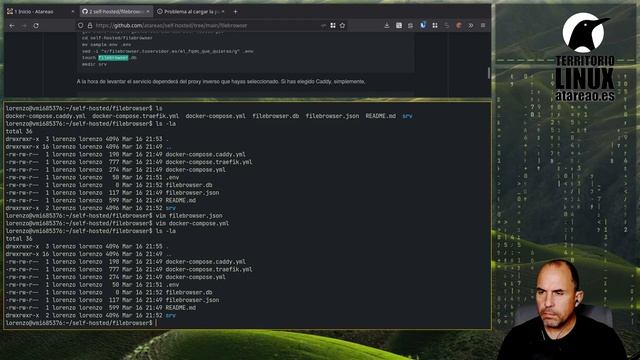Reload the GitHub page
This screenshot has height=360, width=640.
point(36,25)
